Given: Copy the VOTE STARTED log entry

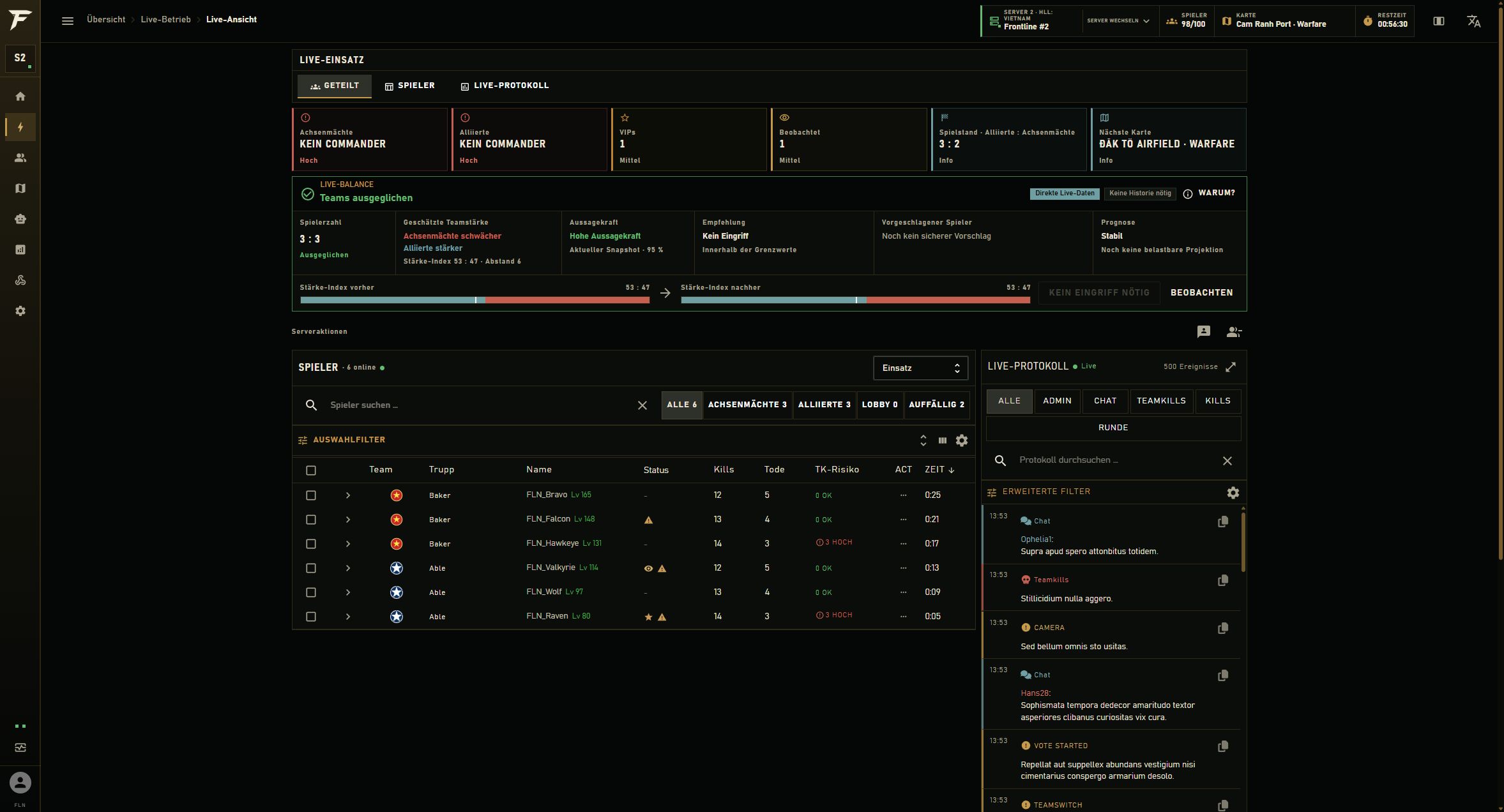Looking at the screenshot, I should click(x=1223, y=747).
